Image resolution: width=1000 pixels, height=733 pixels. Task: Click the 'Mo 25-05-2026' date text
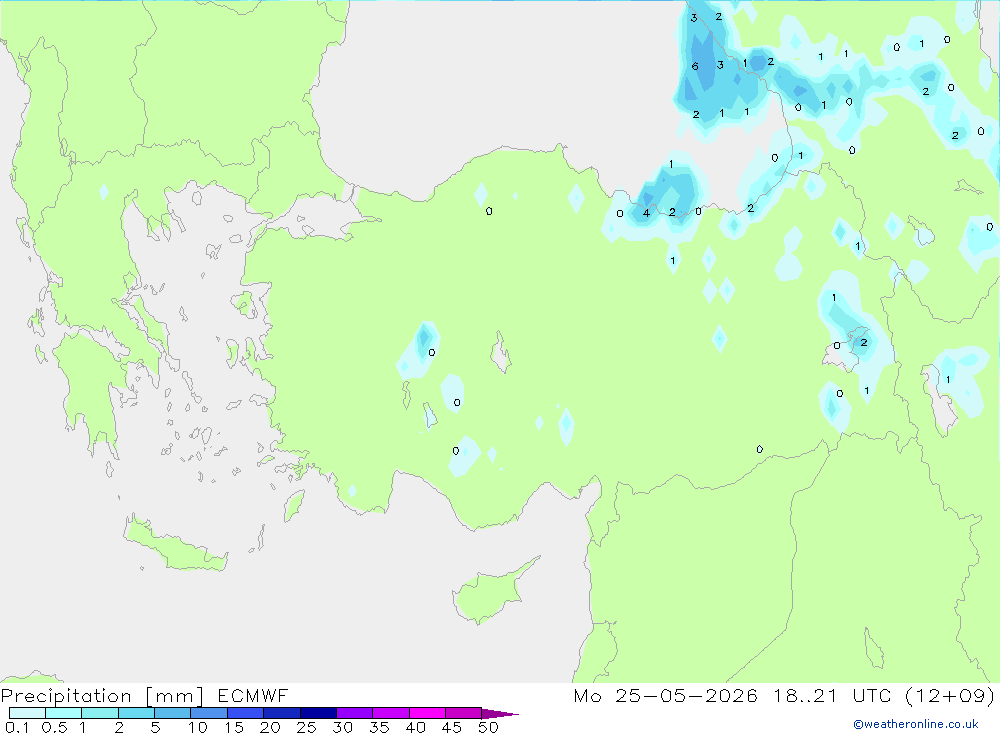pos(665,695)
